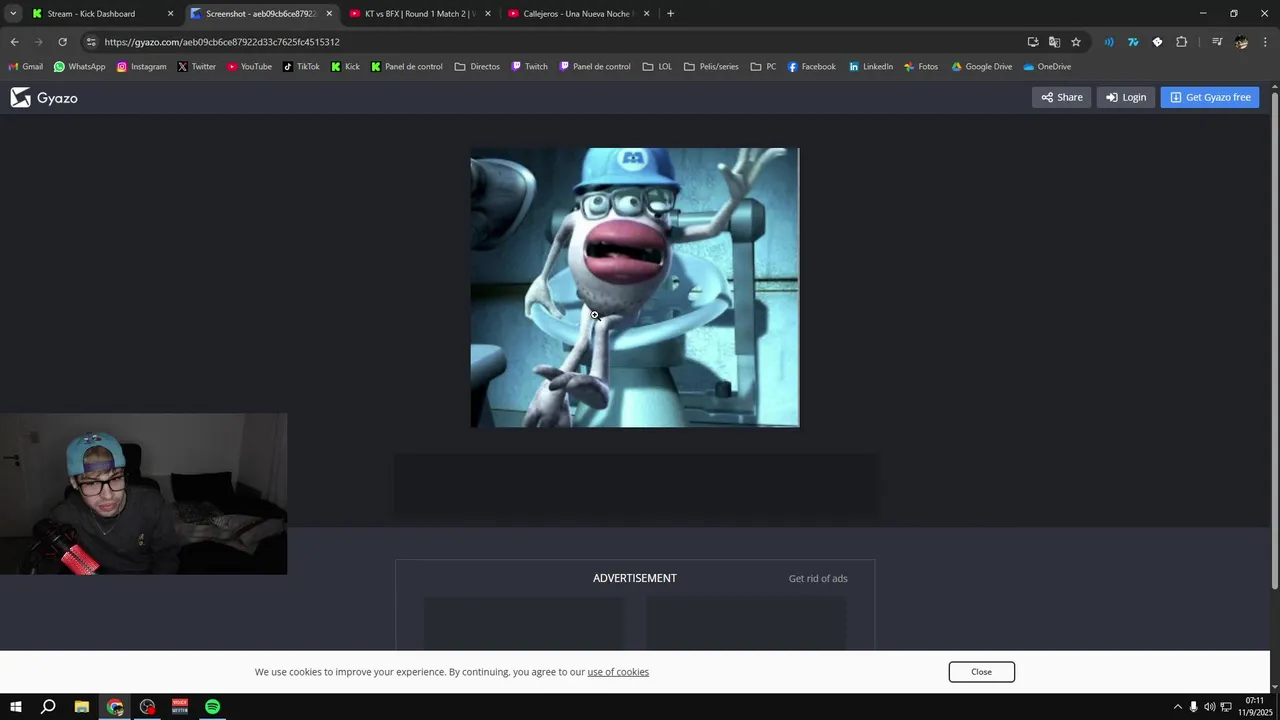Open OBS Studio from taskbar

click(x=148, y=707)
